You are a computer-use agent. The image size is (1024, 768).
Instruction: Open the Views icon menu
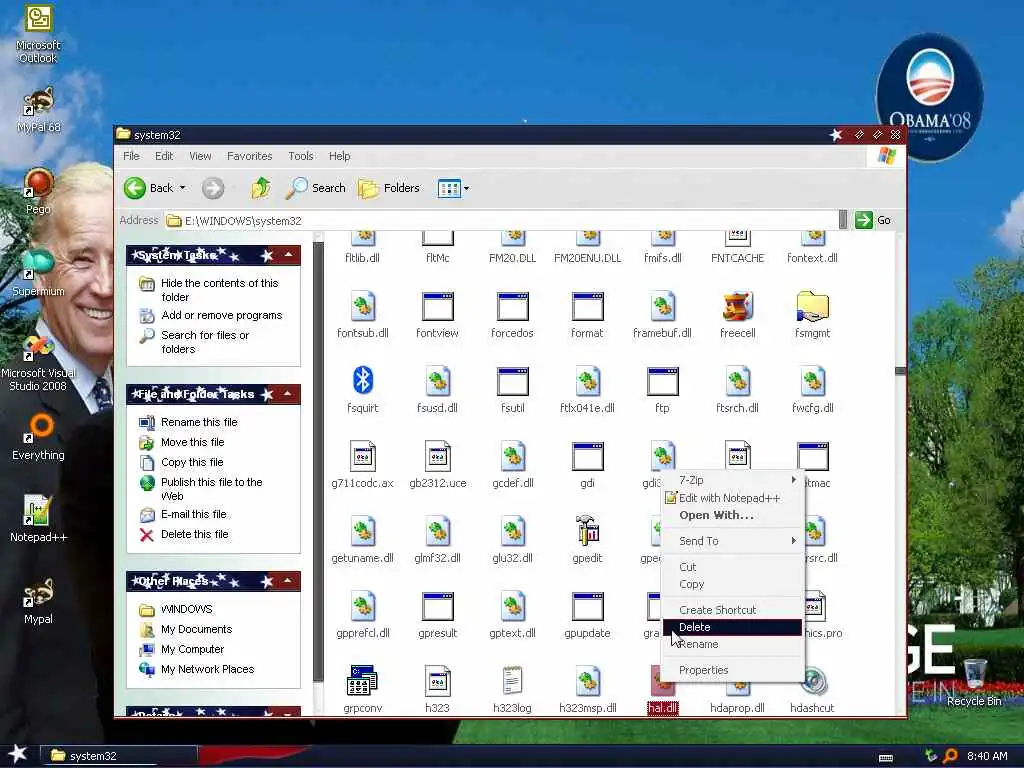[x=449, y=188]
